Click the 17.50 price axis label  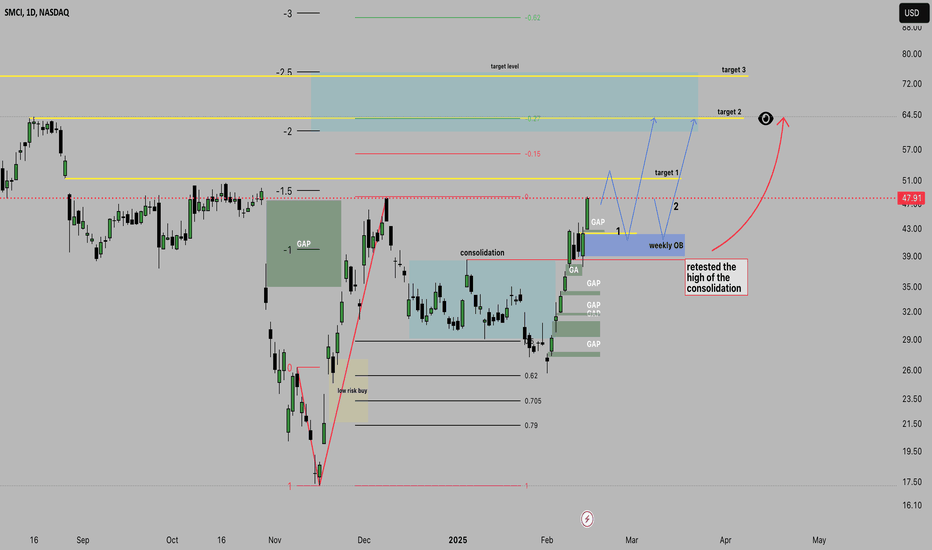[912, 482]
